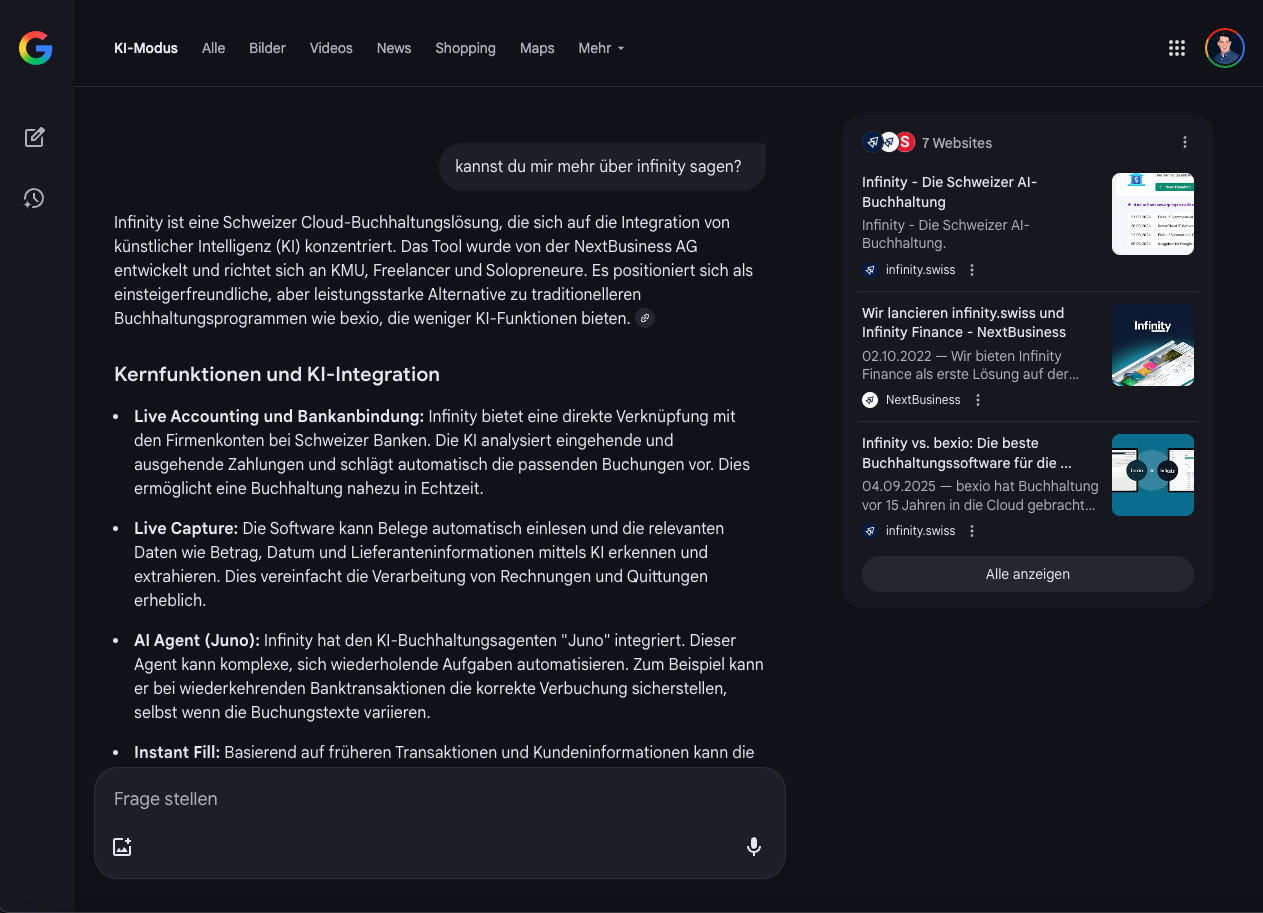Open the Google account profile avatar
The height and width of the screenshot is (913, 1263).
point(1225,48)
